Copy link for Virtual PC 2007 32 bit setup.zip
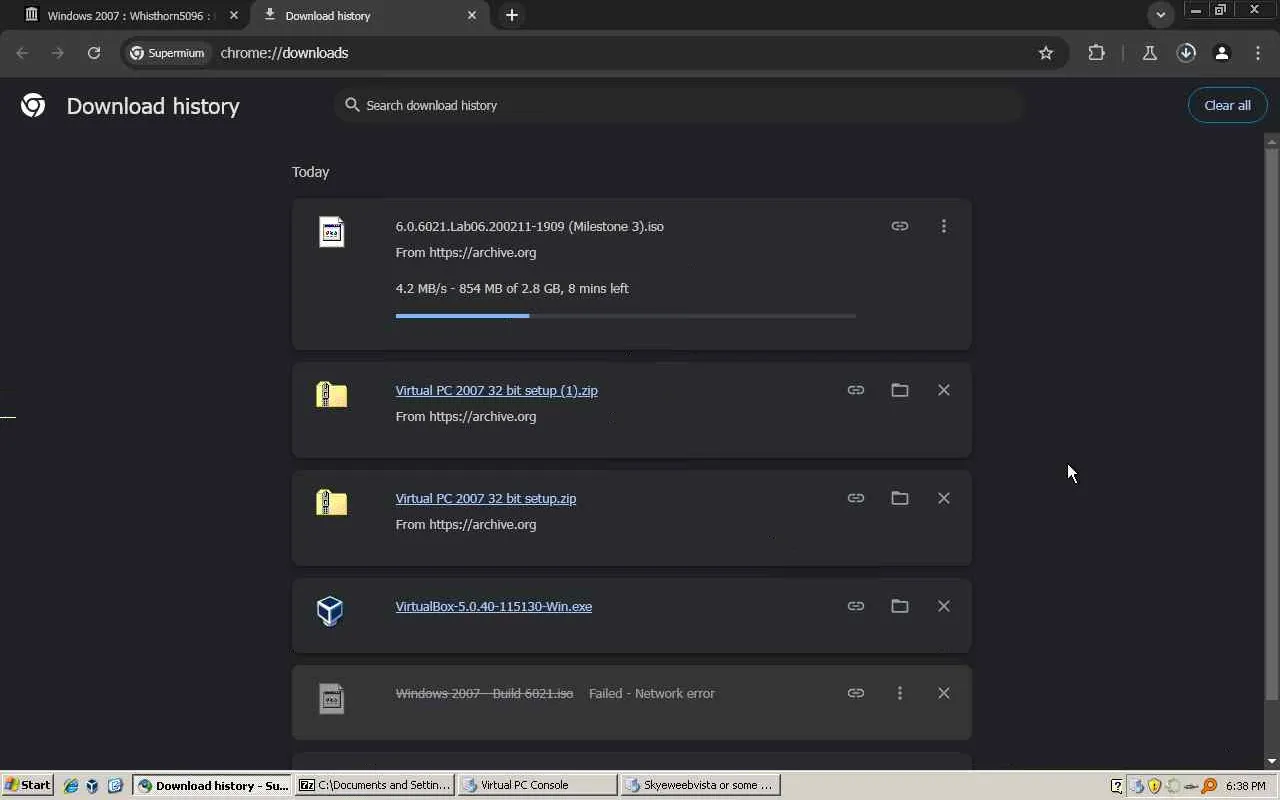 [856, 498]
